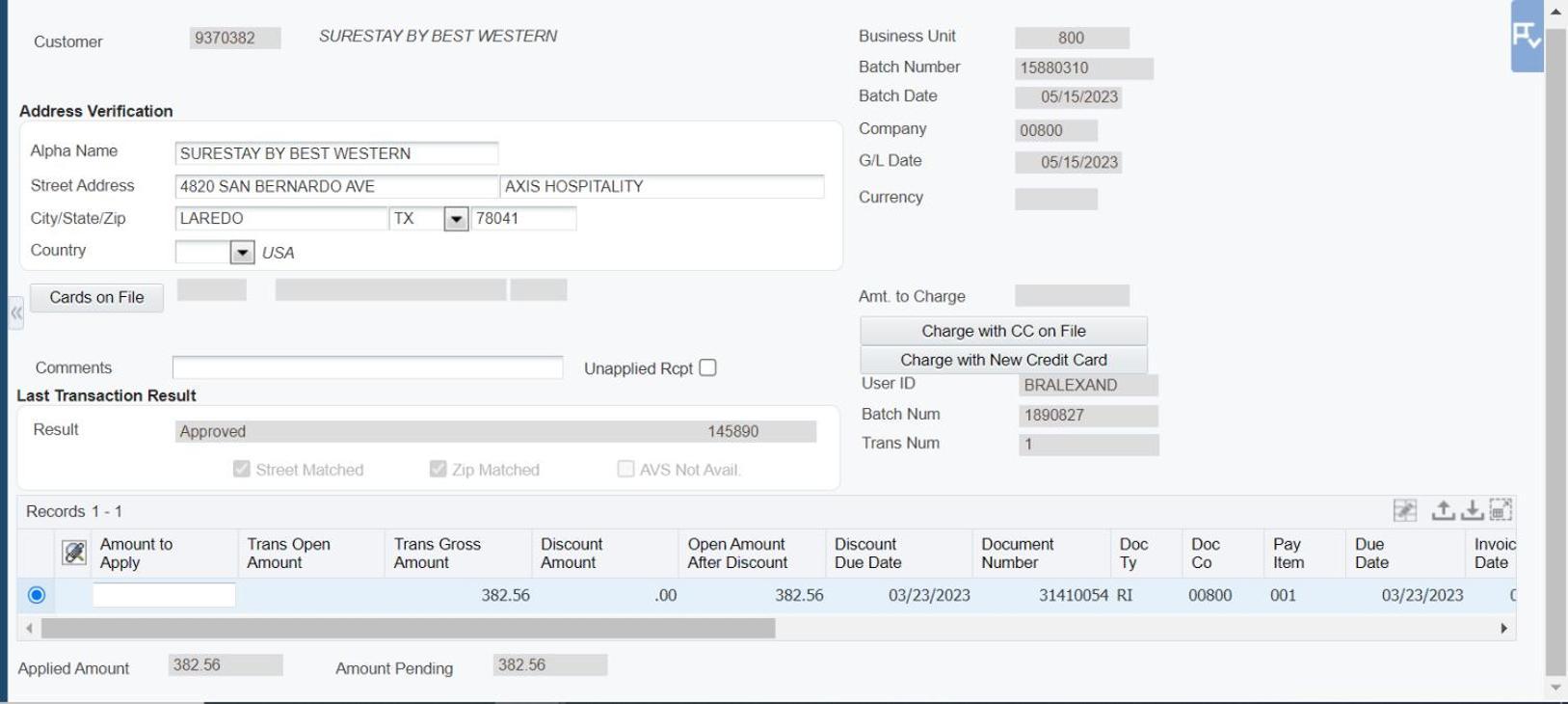Toggle the AVS Not Avail. checkbox
This screenshot has height=704, width=1568.
click(625, 469)
